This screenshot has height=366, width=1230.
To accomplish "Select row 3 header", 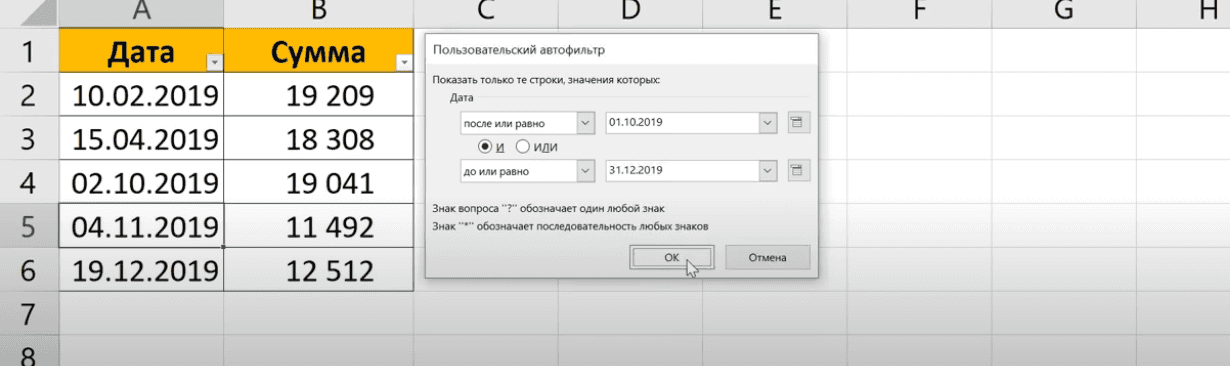I will tap(29, 138).
